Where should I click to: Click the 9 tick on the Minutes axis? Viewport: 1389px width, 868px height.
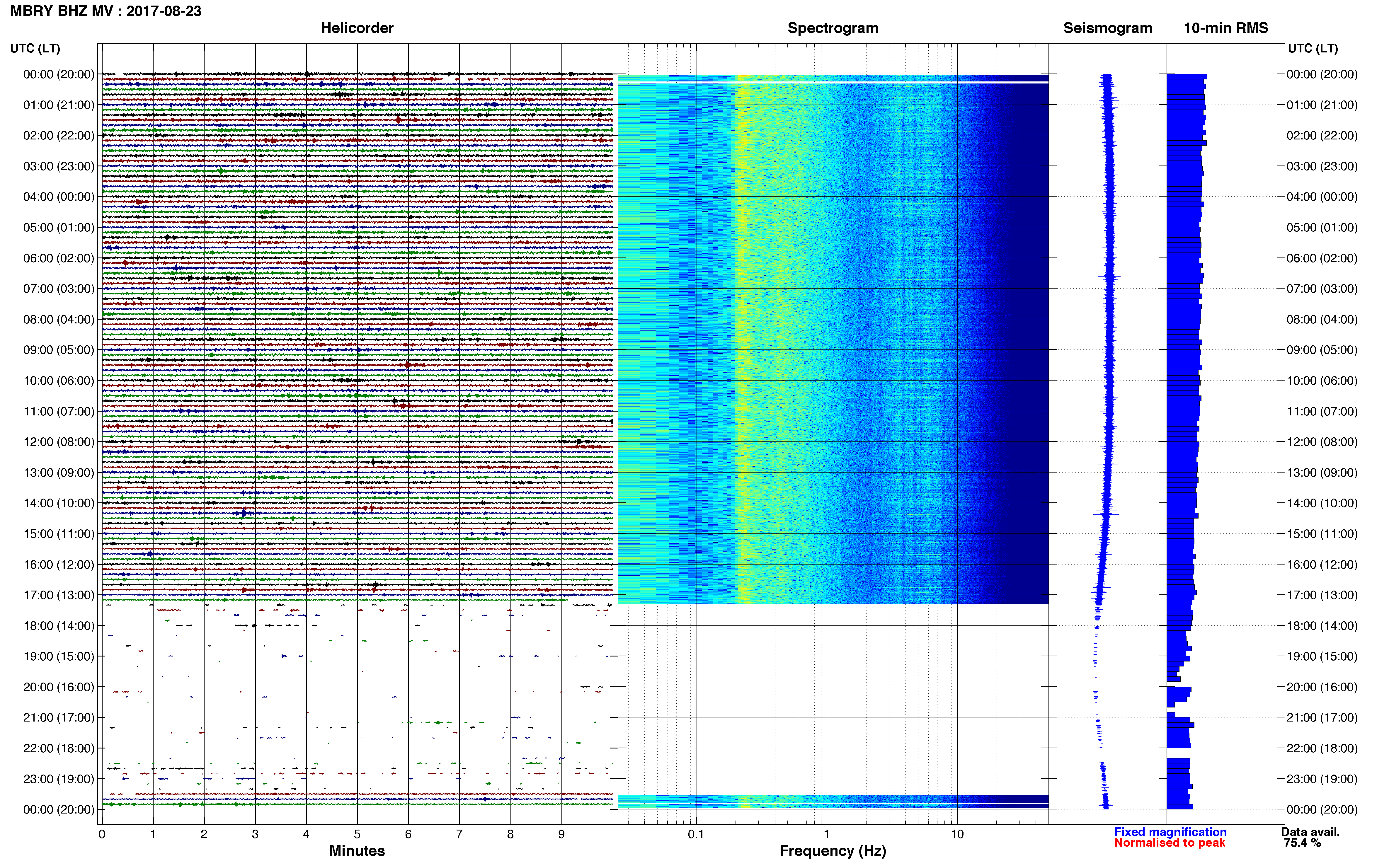[x=561, y=834]
